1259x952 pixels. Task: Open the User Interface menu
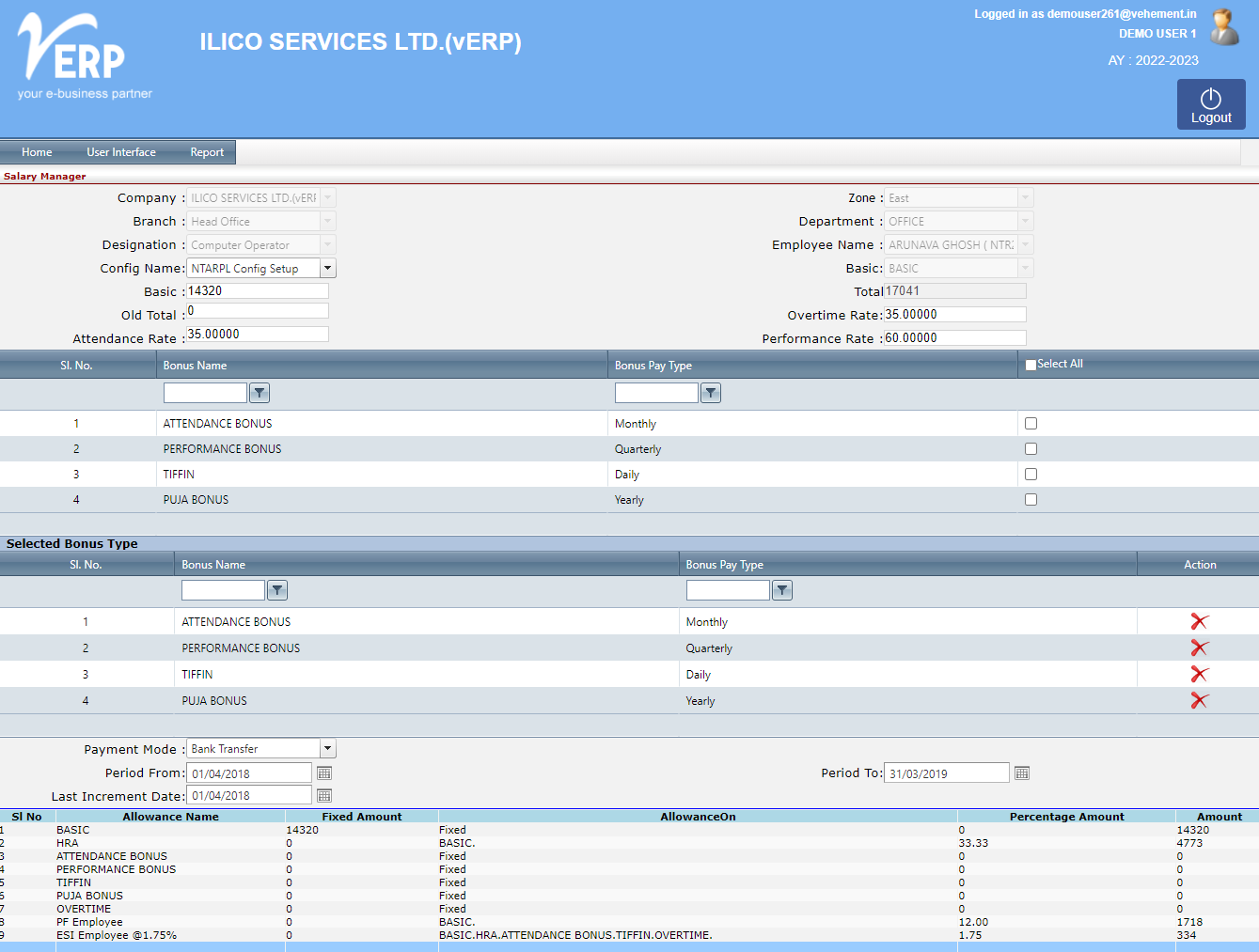[x=121, y=152]
